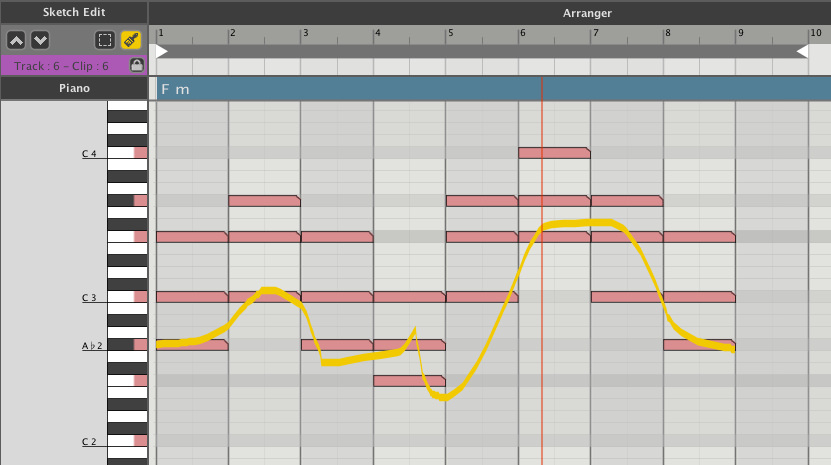831x465 pixels.
Task: Click the up arrow button in Sketch Edit
Action: click(16, 40)
